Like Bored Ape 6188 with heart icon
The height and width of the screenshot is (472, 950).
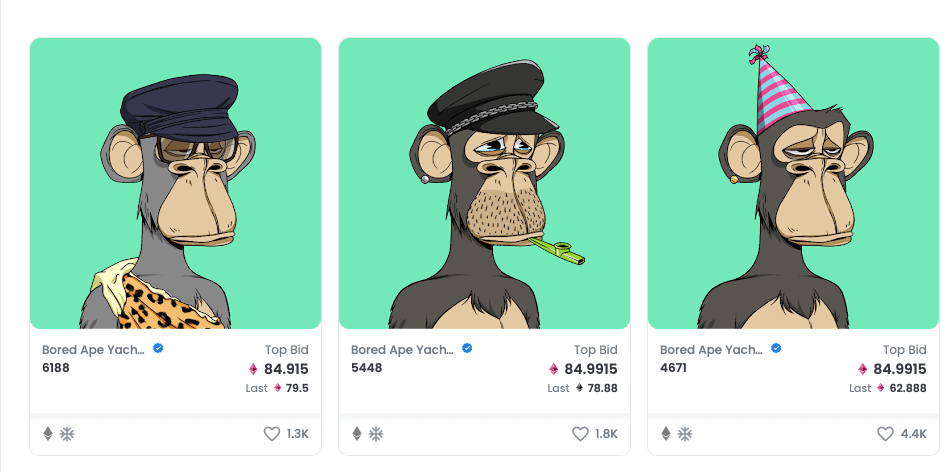[272, 434]
